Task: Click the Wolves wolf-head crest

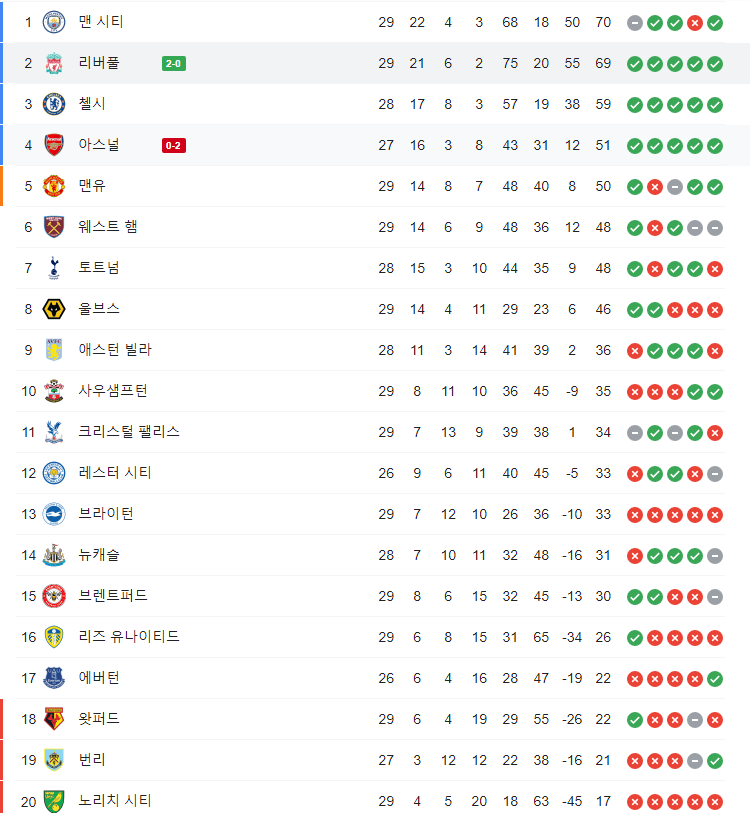Action: [x=54, y=310]
